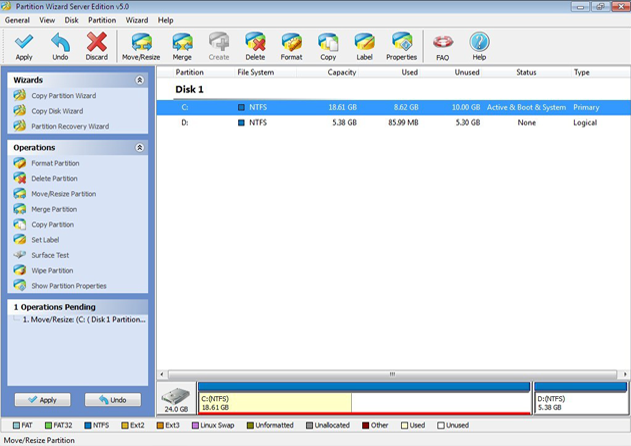Open the Partition menu
The height and width of the screenshot is (446, 631).
pos(101,20)
